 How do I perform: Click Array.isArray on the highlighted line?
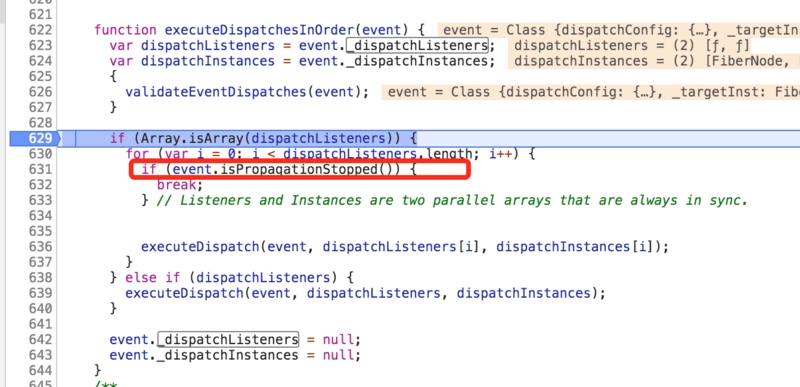coord(192,138)
